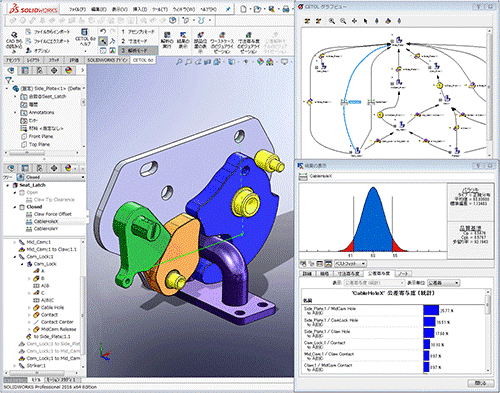
Task: Select the pan tool in graph view toolbar
Action: coord(354,21)
